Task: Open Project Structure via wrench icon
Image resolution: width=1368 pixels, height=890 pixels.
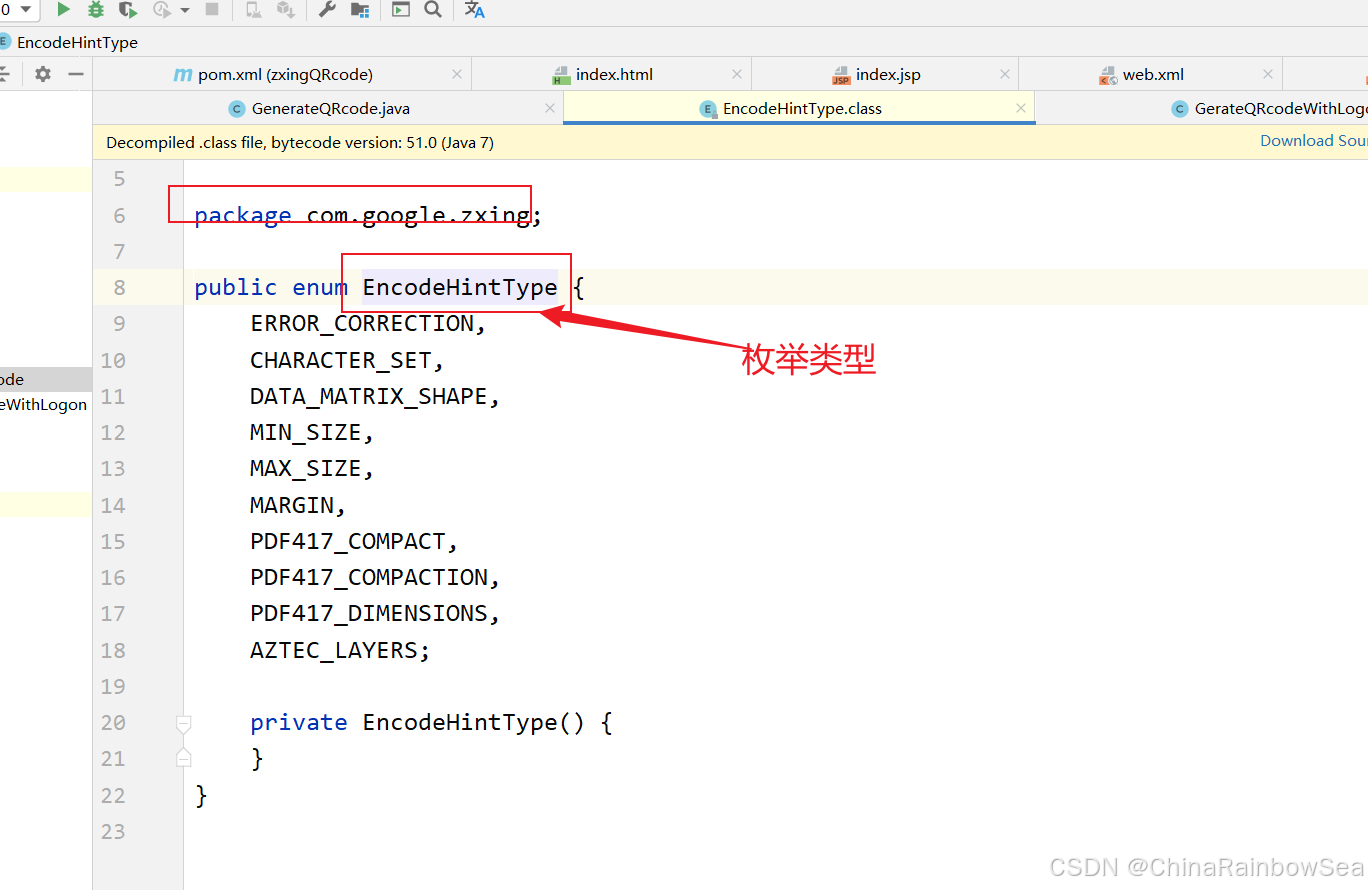Action: point(327,10)
